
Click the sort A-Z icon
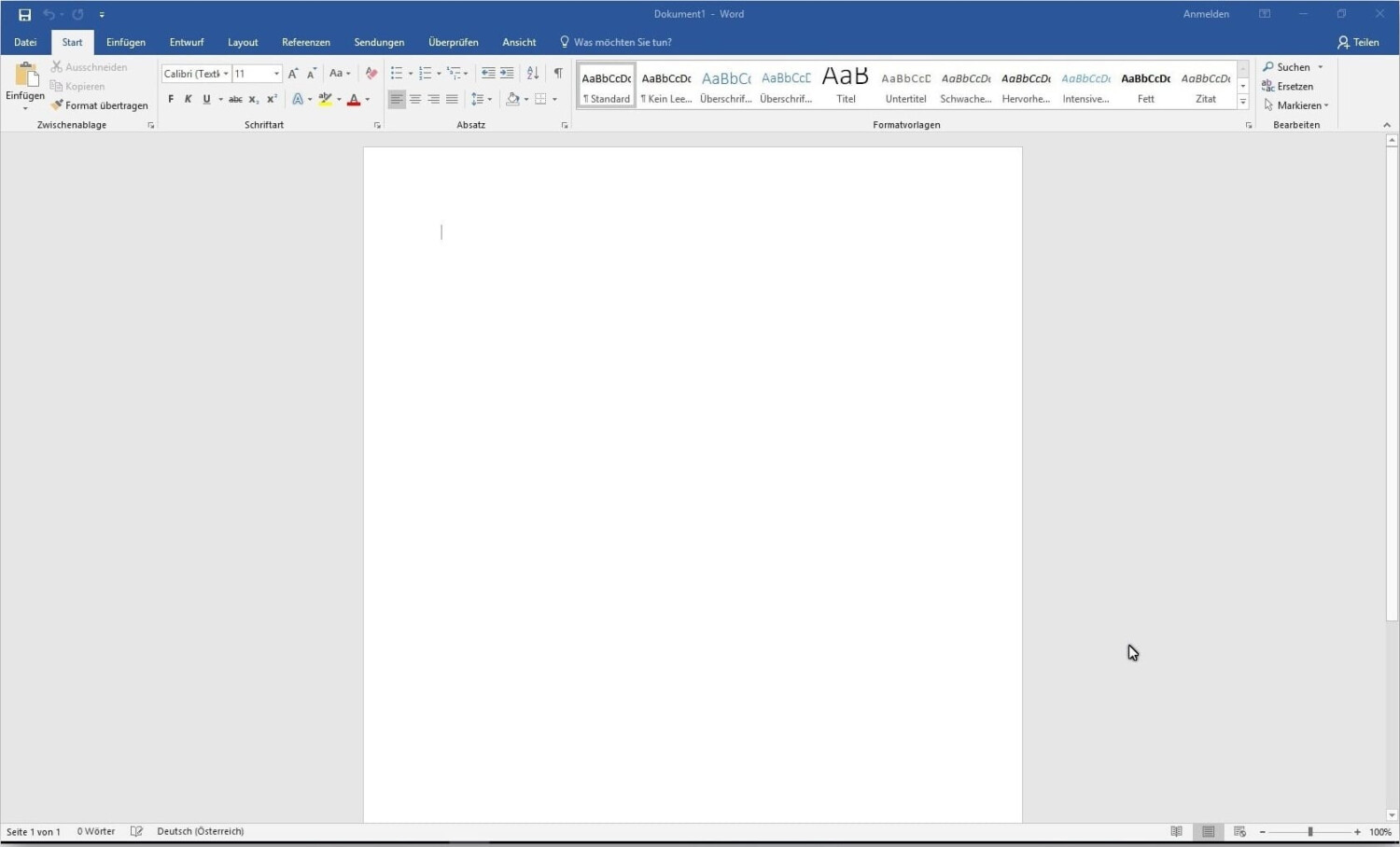[533, 74]
